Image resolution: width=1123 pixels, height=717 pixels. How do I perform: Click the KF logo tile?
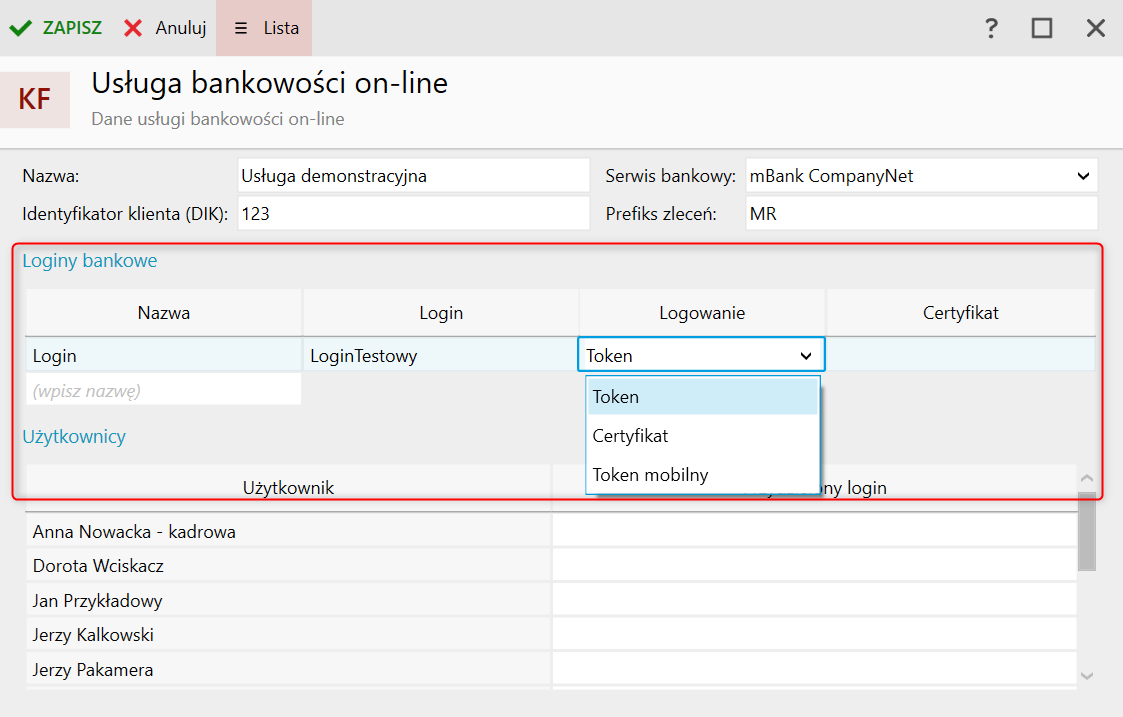click(35, 99)
